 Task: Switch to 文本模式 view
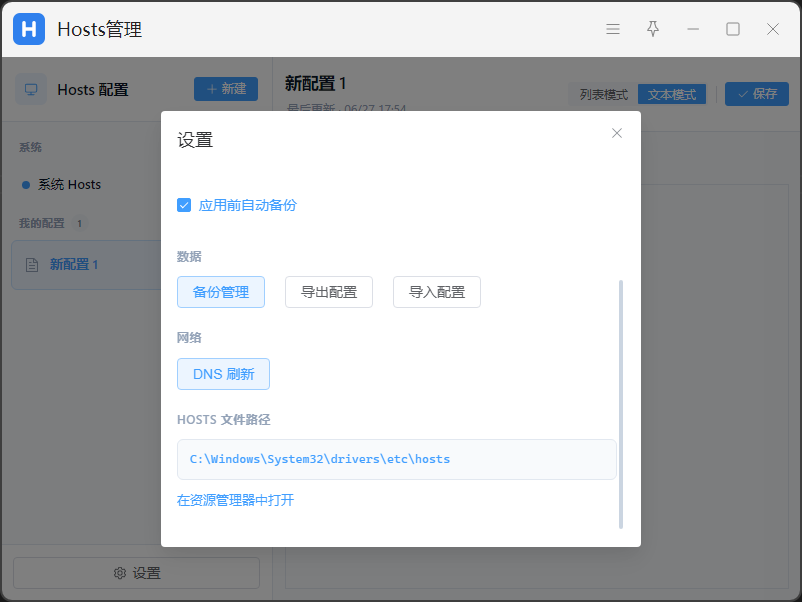672,95
